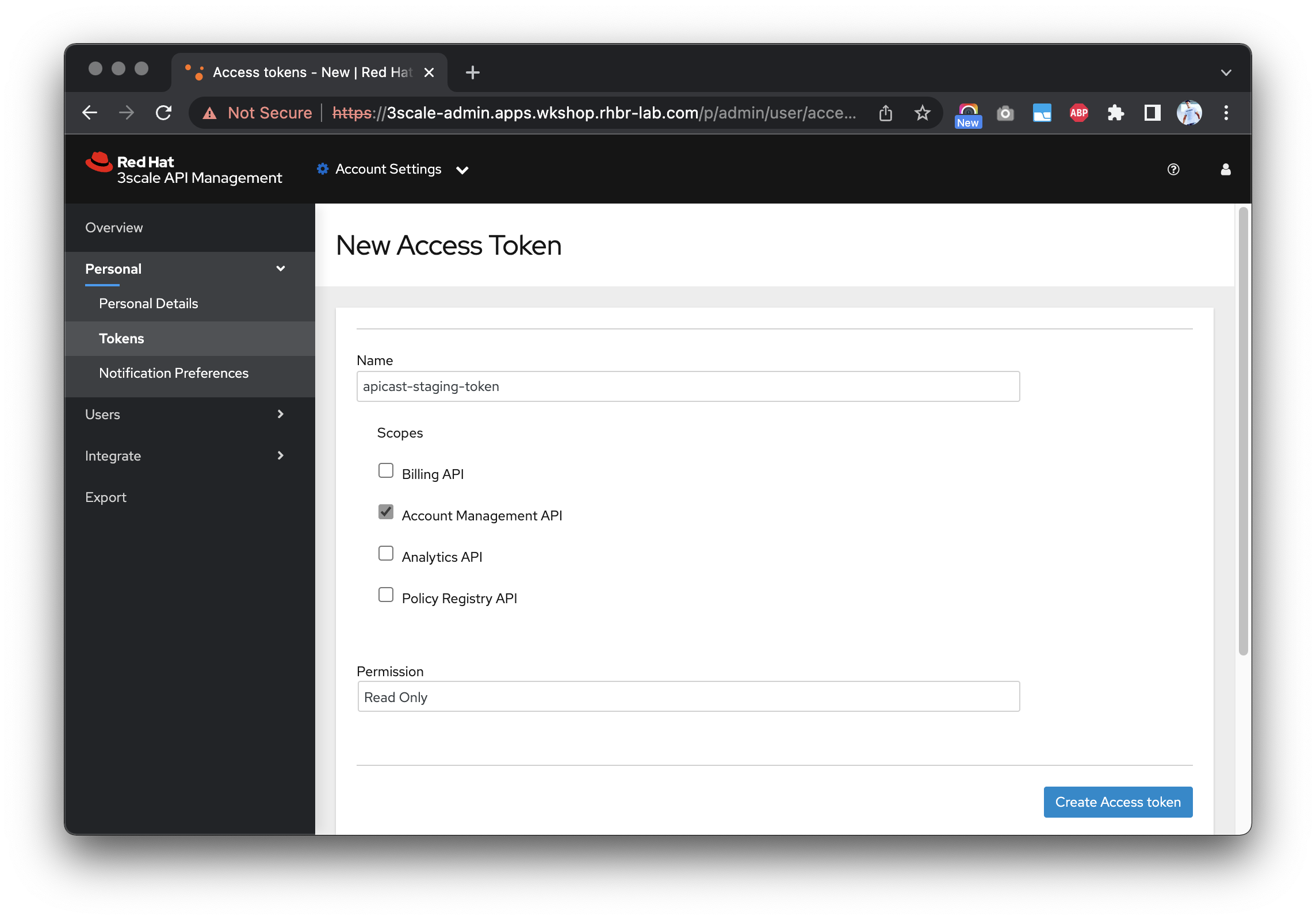Bookmark page with the star icon

[x=923, y=113]
